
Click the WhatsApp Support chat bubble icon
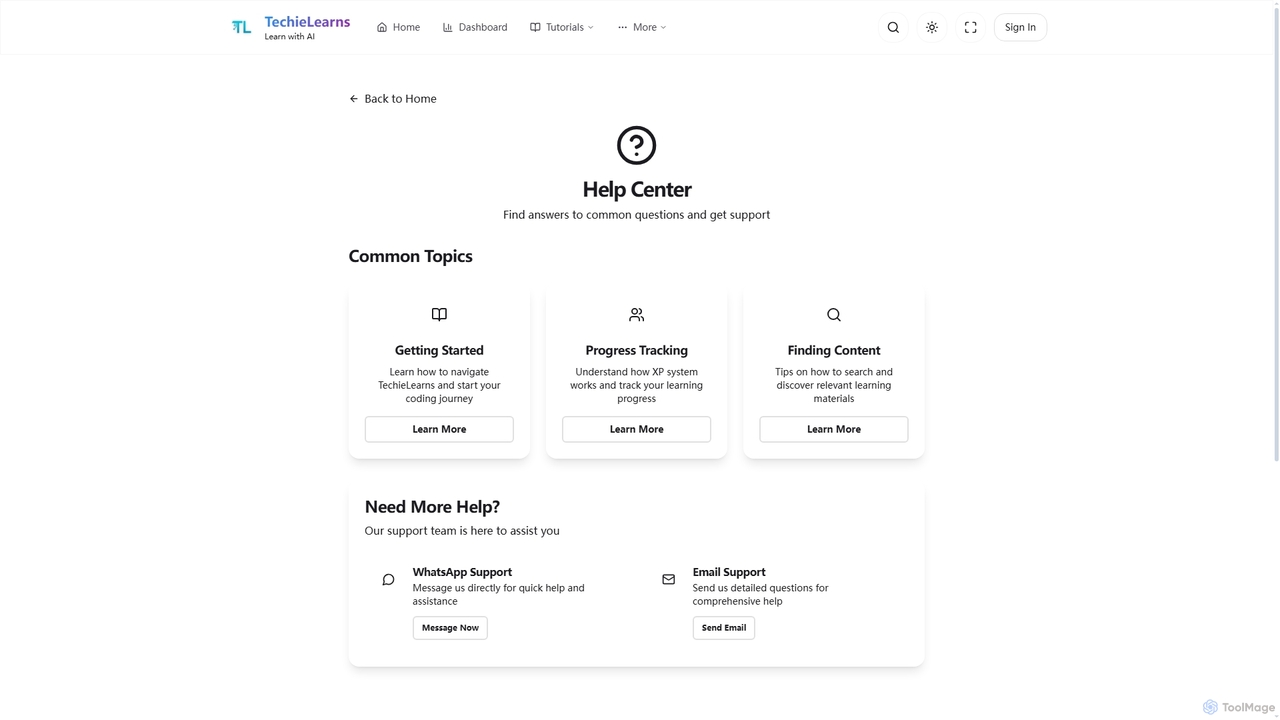[388, 579]
